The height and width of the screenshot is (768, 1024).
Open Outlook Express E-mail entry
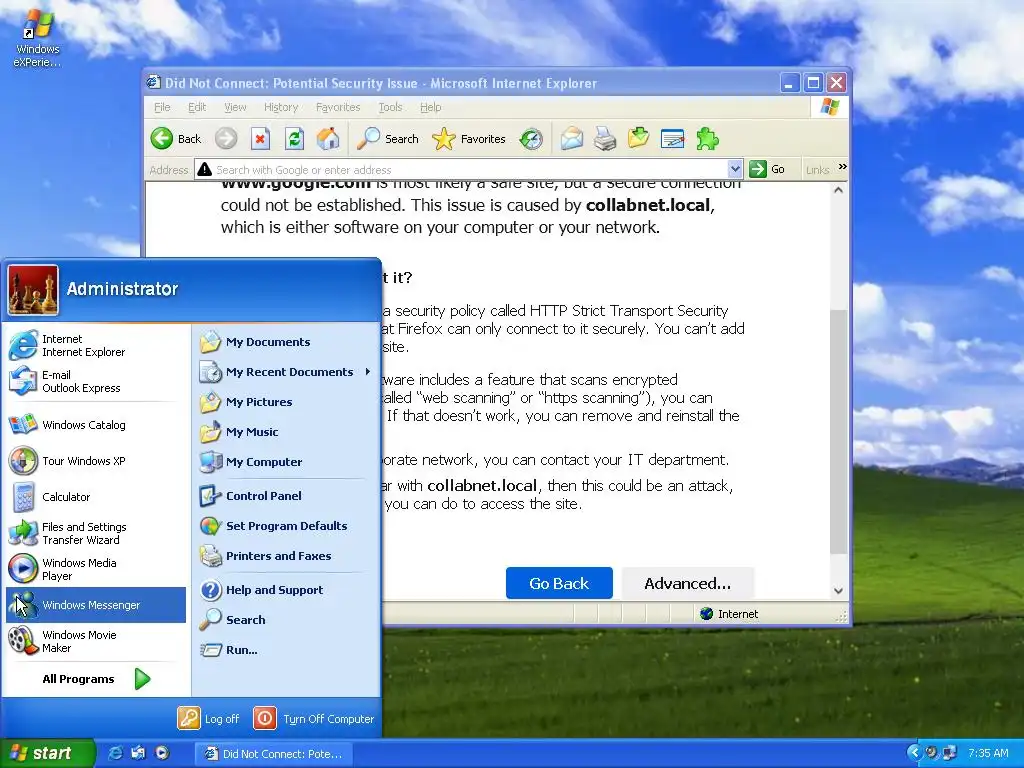(x=95, y=381)
